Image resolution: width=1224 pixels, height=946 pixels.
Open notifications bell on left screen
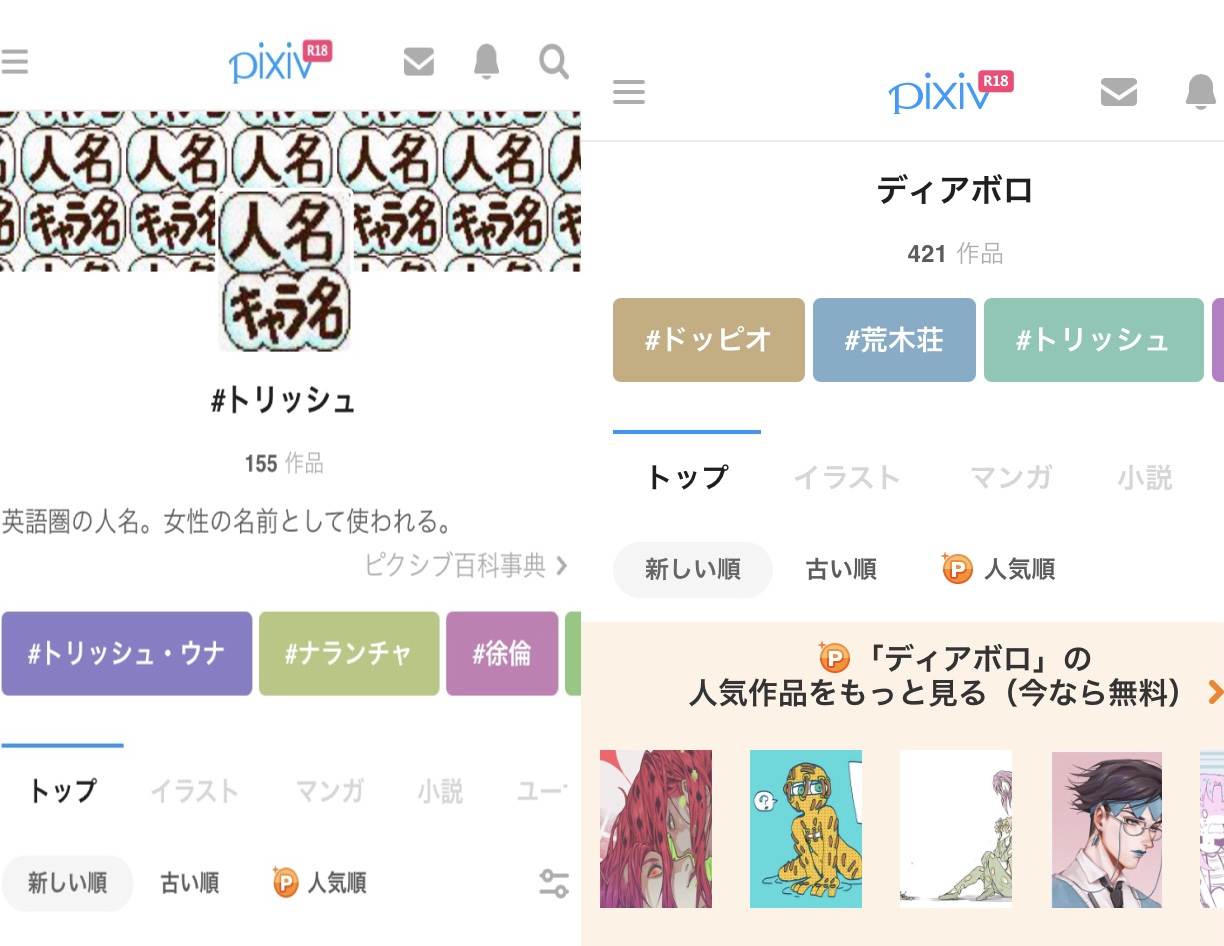486,62
